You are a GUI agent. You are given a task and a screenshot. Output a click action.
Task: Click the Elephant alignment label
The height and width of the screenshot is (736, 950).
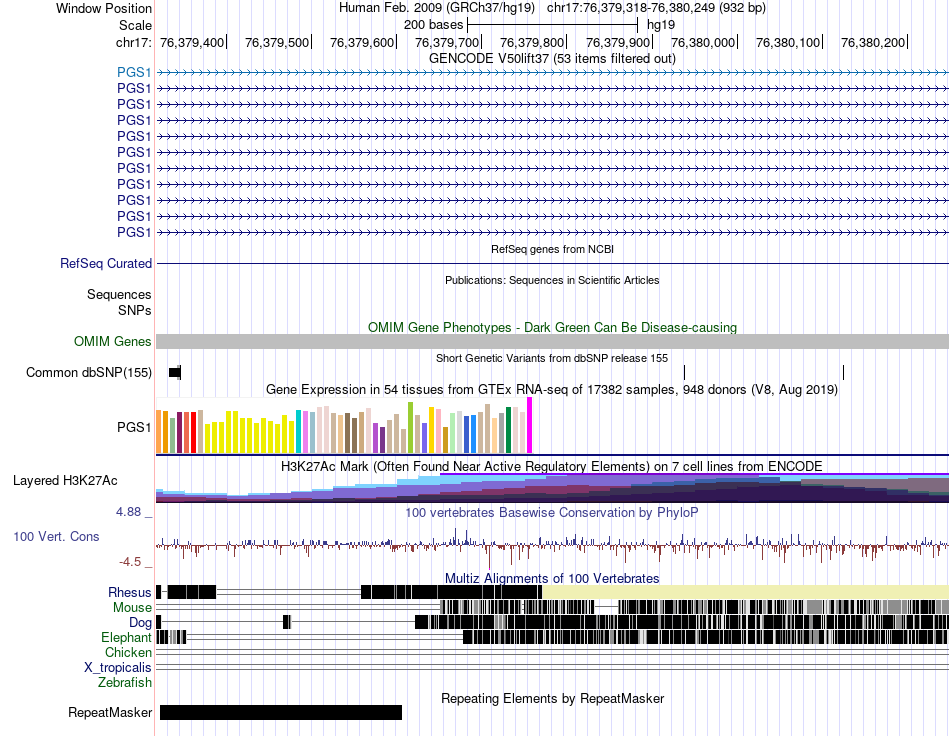point(126,638)
